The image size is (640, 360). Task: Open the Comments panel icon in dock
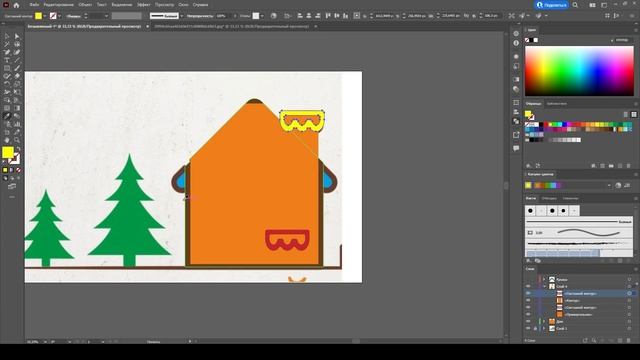click(516, 148)
